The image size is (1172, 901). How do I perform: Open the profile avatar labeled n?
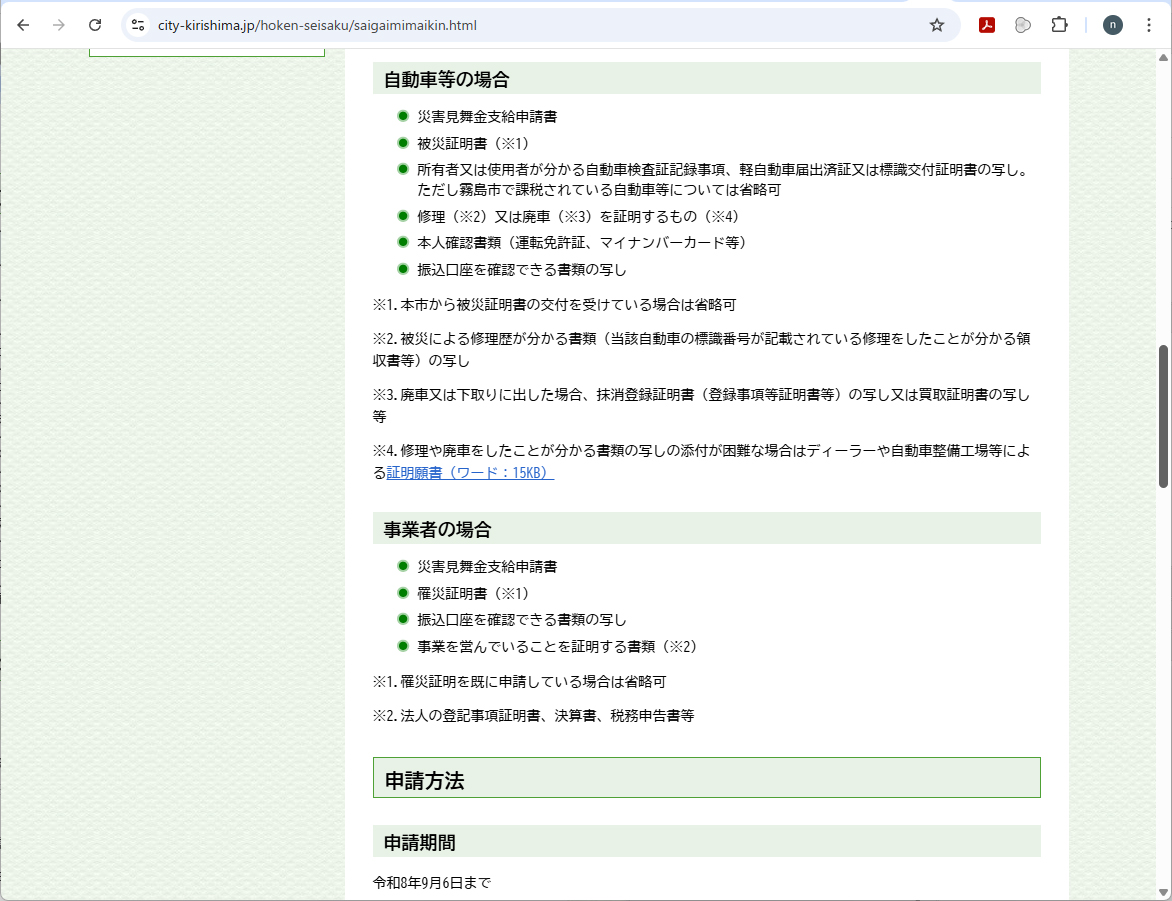coord(1112,25)
